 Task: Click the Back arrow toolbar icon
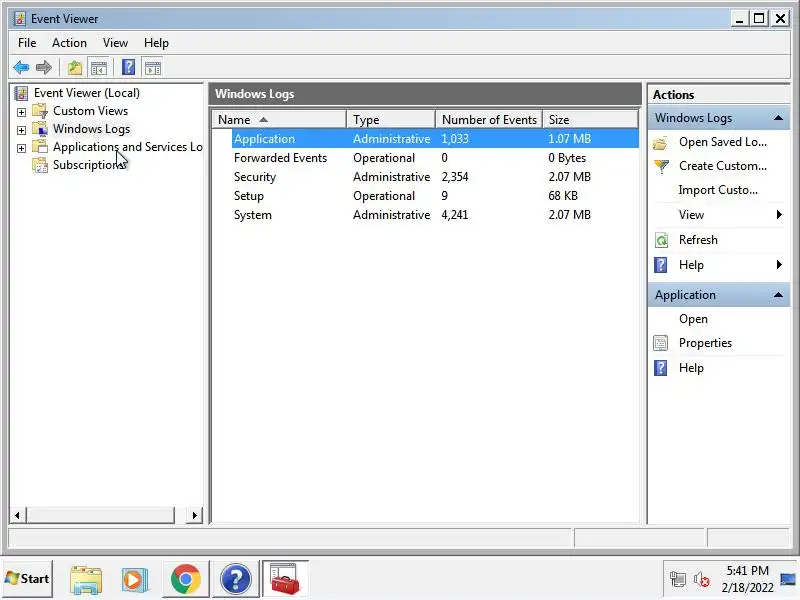click(21, 67)
